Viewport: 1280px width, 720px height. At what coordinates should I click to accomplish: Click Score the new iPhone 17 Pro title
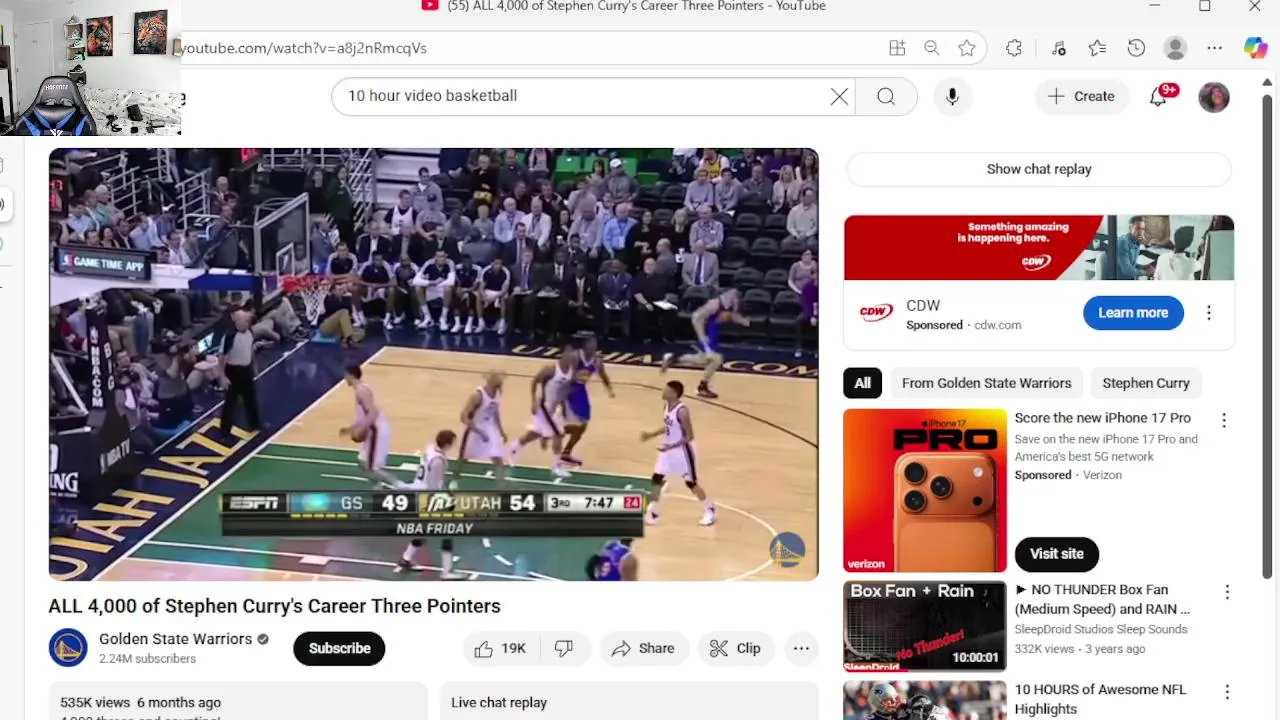(x=1103, y=418)
